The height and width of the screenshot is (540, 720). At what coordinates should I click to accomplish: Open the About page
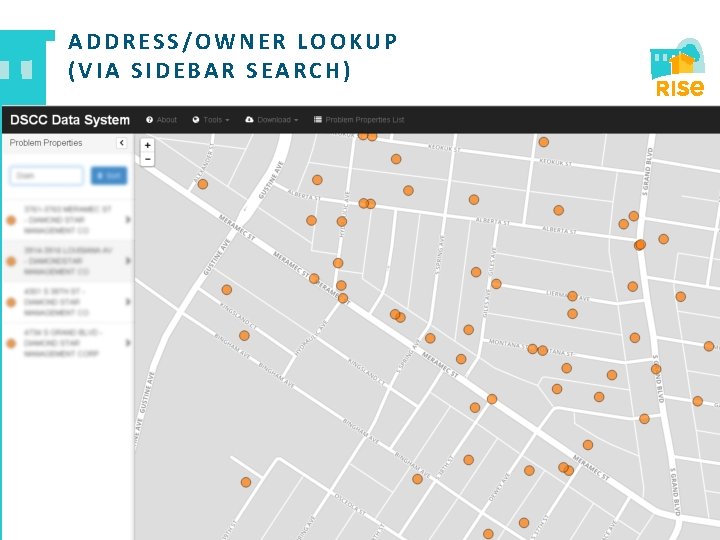(x=161, y=120)
